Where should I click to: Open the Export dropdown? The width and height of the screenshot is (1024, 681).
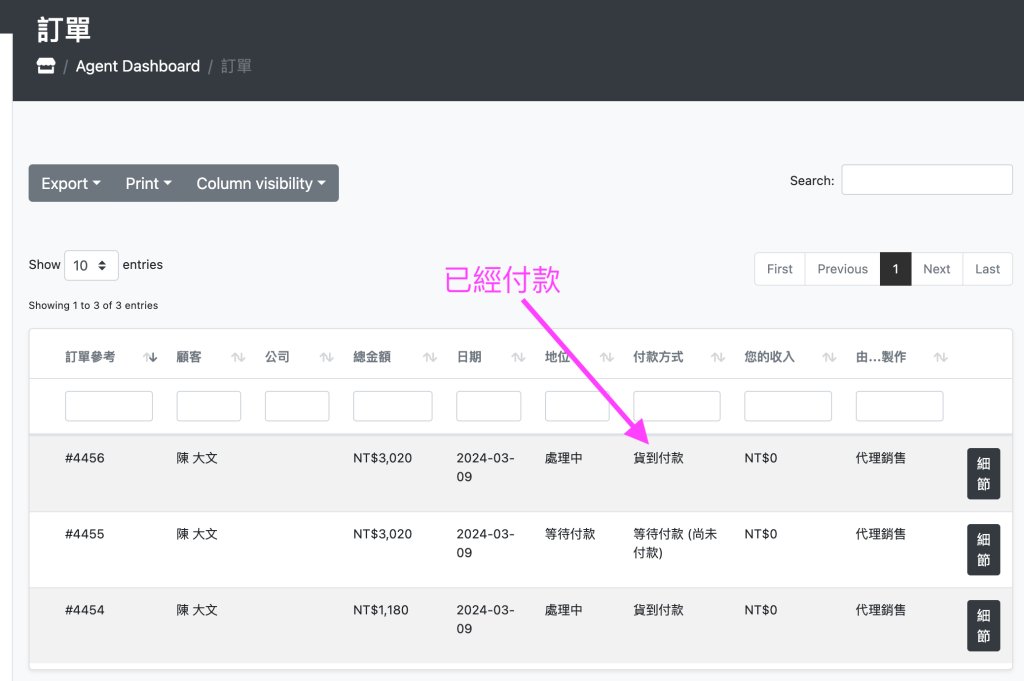tap(71, 183)
